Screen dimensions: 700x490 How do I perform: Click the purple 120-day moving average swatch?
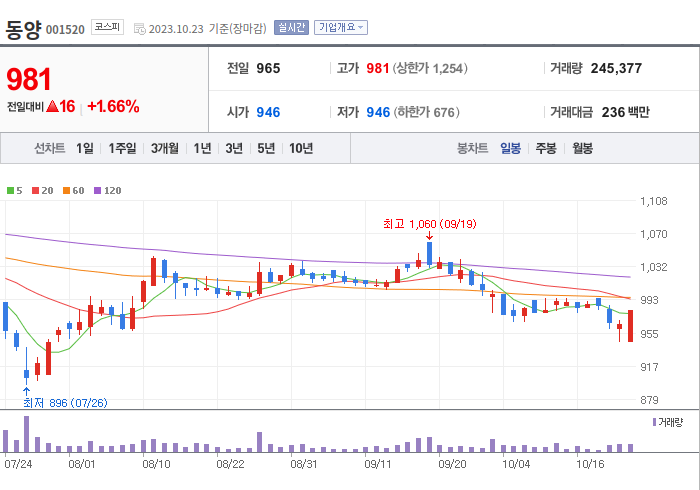[x=97, y=191]
